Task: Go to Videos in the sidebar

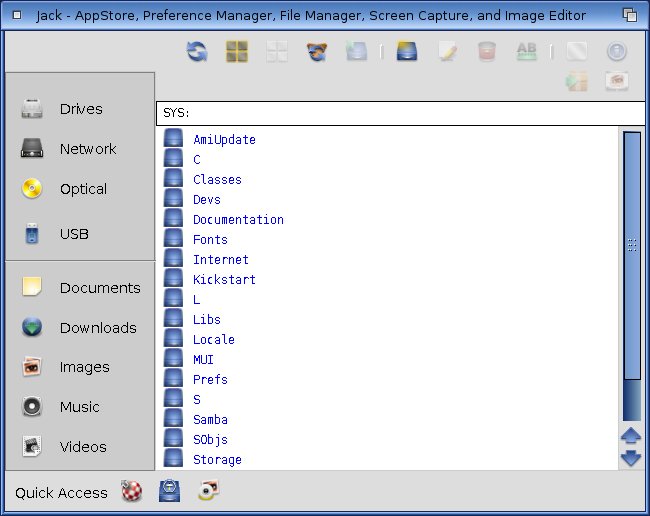Action: (64, 447)
